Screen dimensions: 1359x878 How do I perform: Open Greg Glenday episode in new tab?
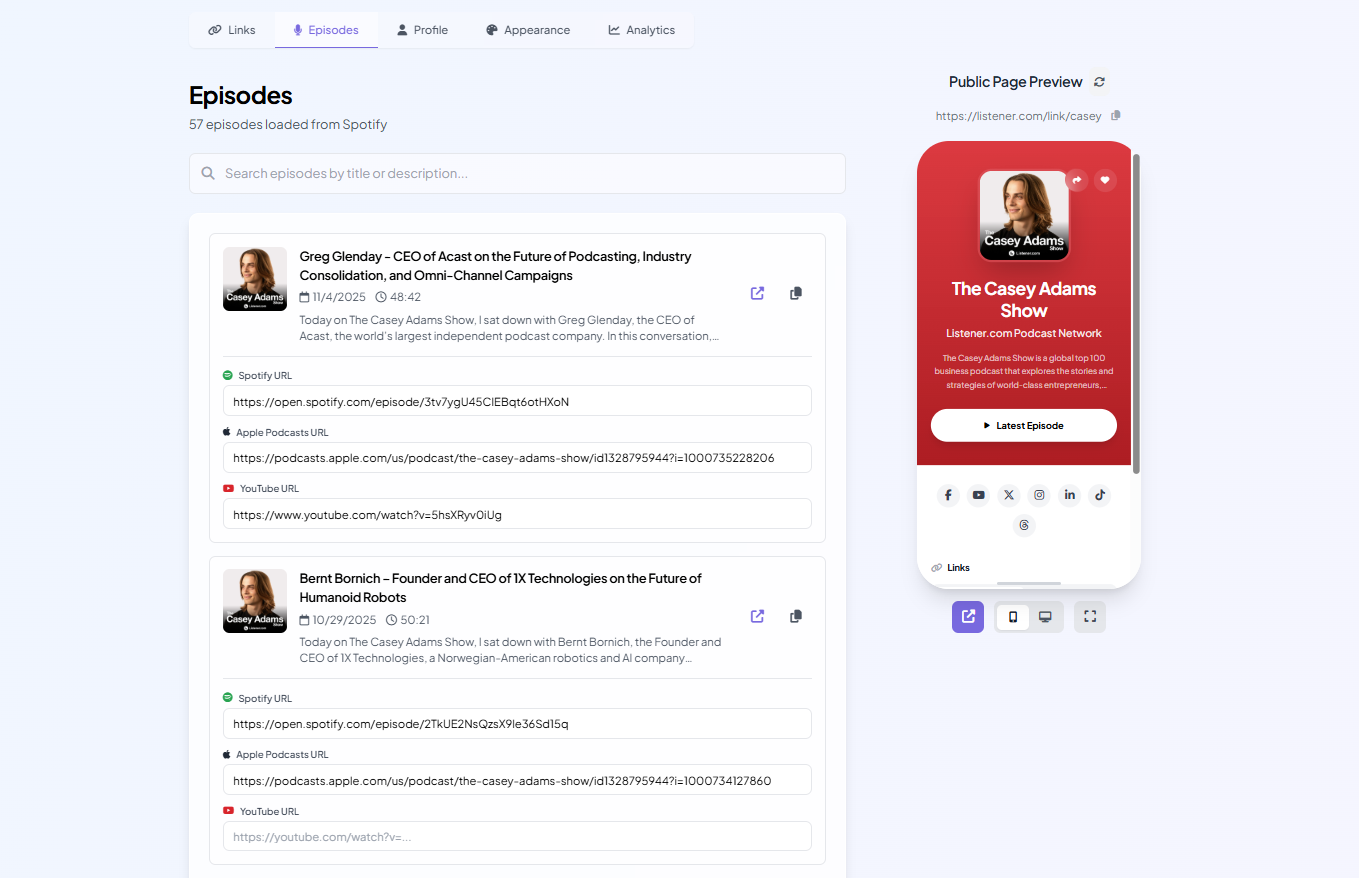pyautogui.click(x=757, y=293)
